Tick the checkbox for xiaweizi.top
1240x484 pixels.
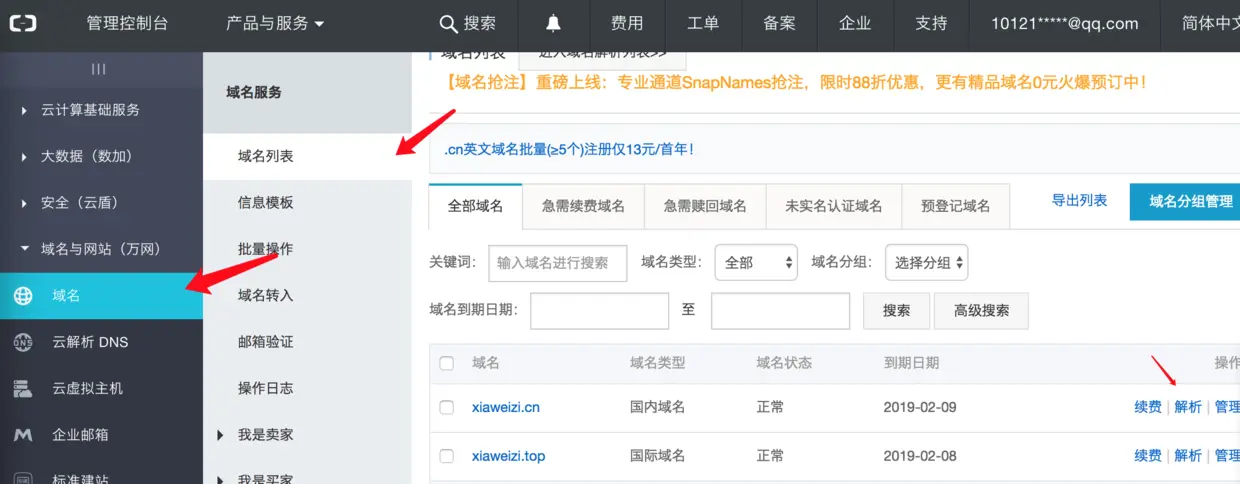[x=447, y=456]
